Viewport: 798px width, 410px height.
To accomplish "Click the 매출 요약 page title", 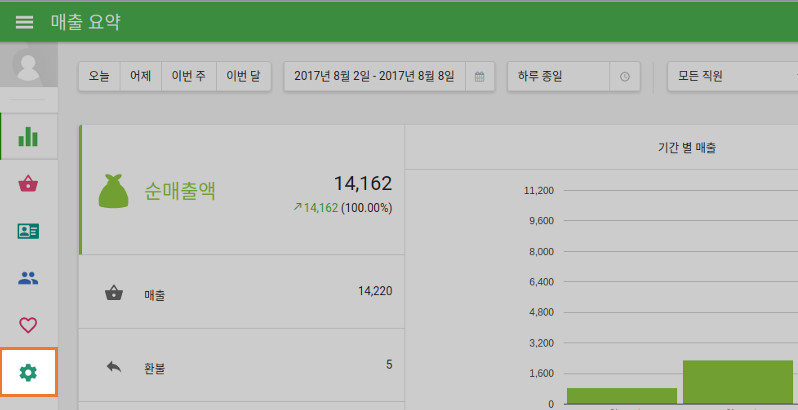I will coord(86,22).
